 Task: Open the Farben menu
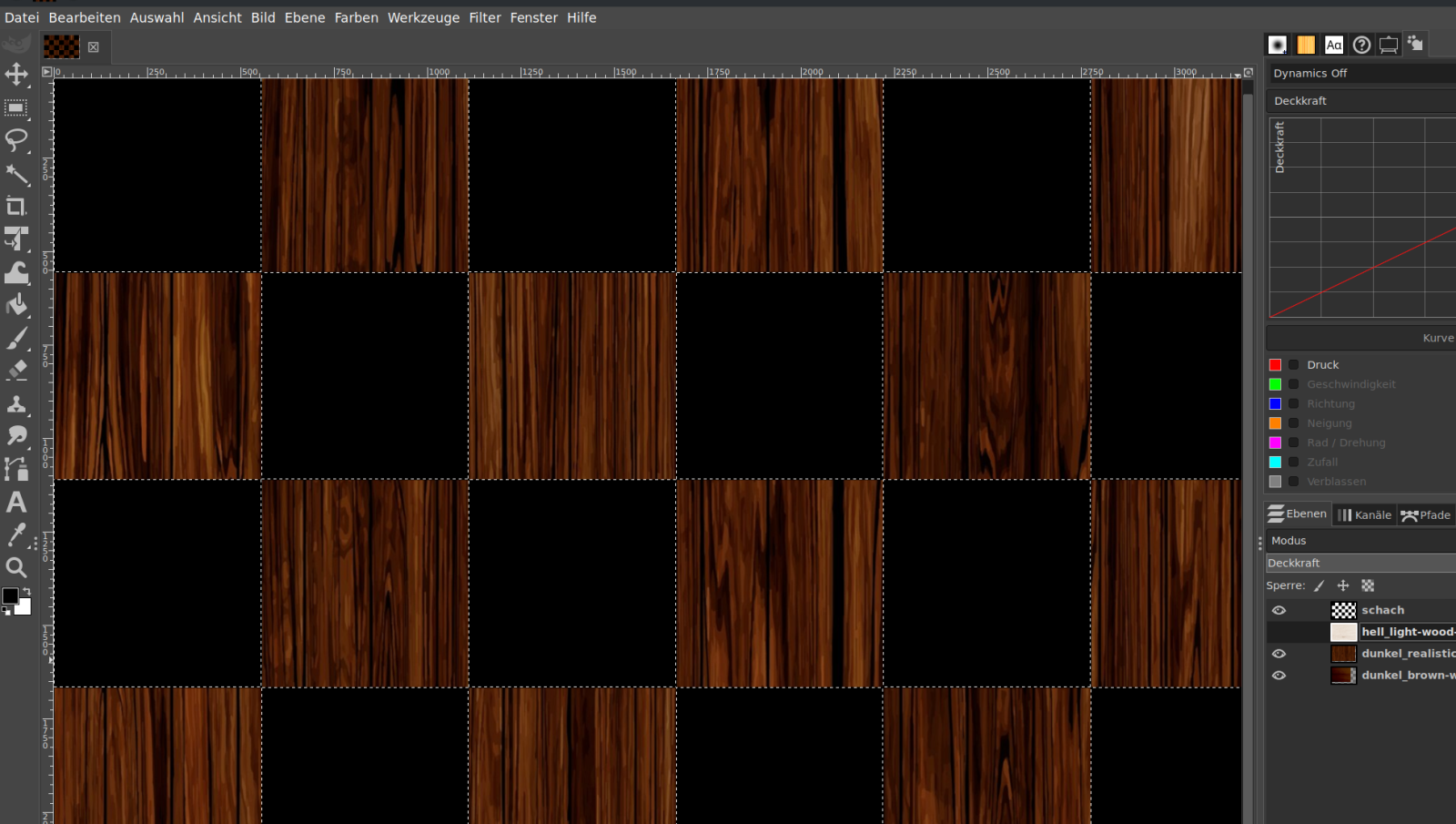[356, 17]
